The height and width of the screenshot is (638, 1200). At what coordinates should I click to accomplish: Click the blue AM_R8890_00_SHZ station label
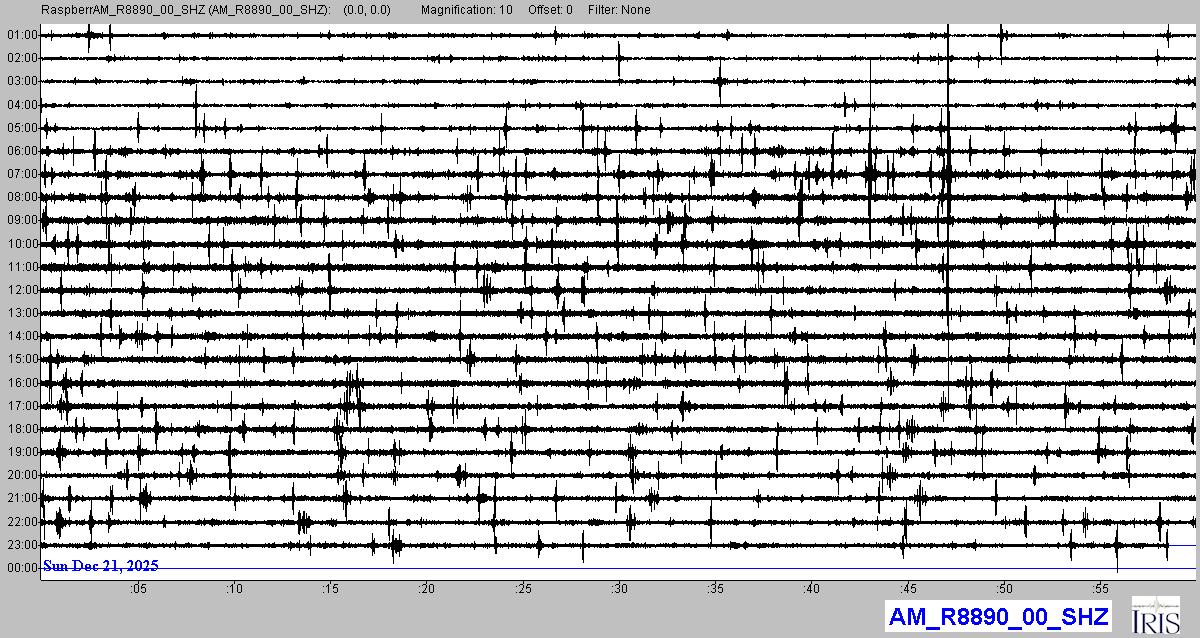997,616
